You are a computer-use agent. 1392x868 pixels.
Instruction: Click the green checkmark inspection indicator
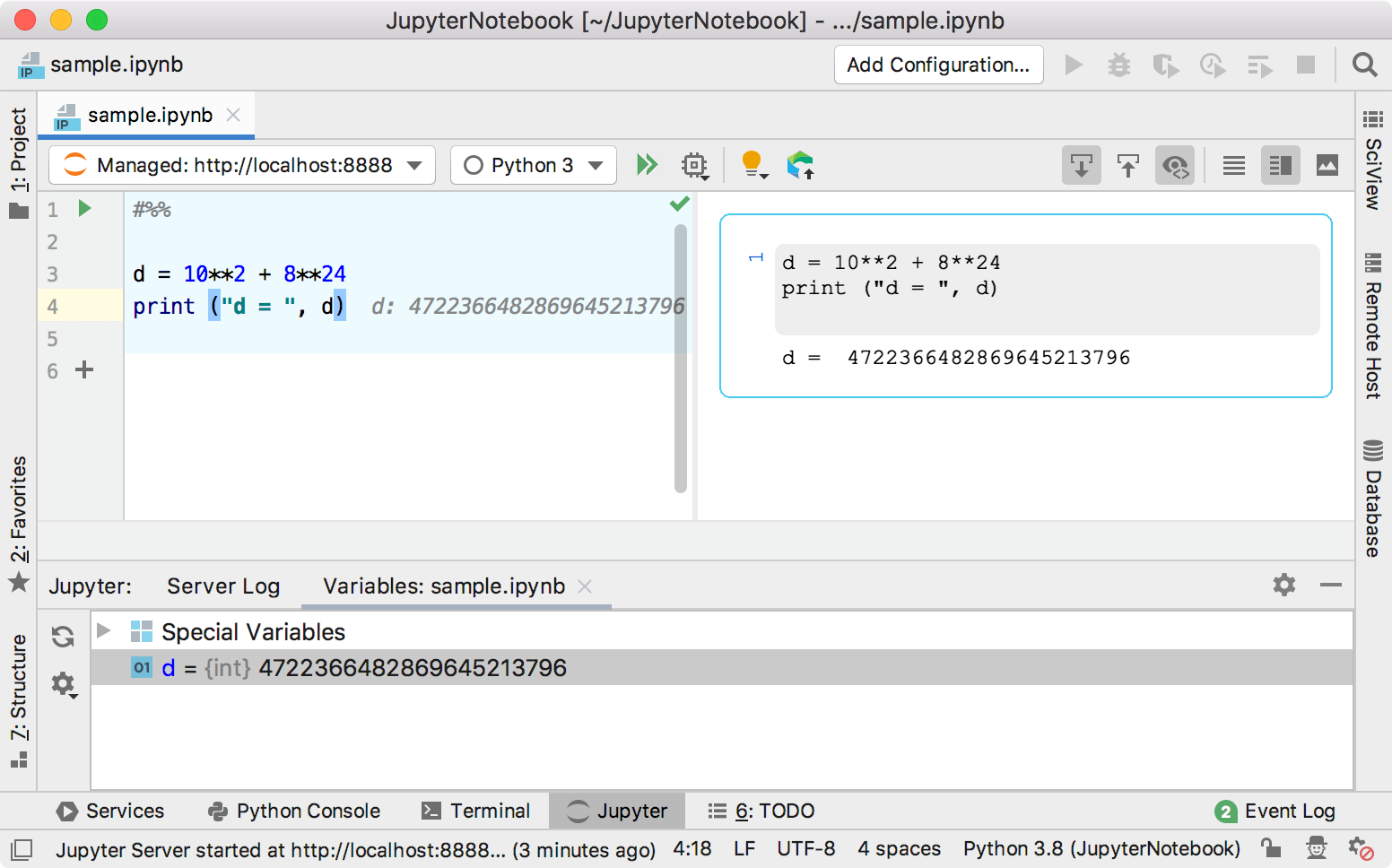[x=680, y=204]
